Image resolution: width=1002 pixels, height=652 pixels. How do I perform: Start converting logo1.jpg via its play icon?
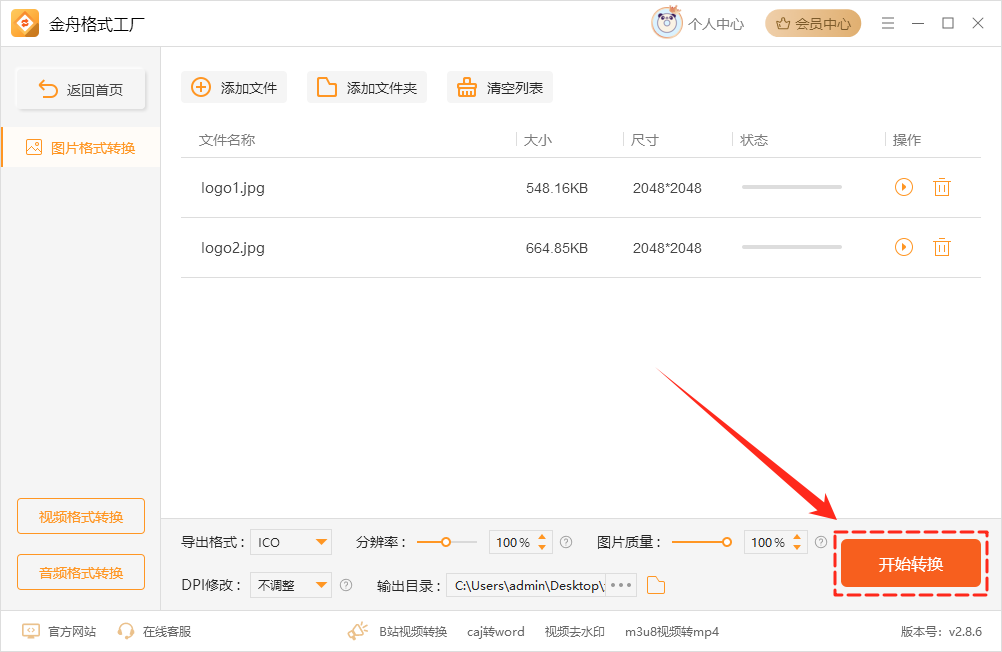coord(903,187)
